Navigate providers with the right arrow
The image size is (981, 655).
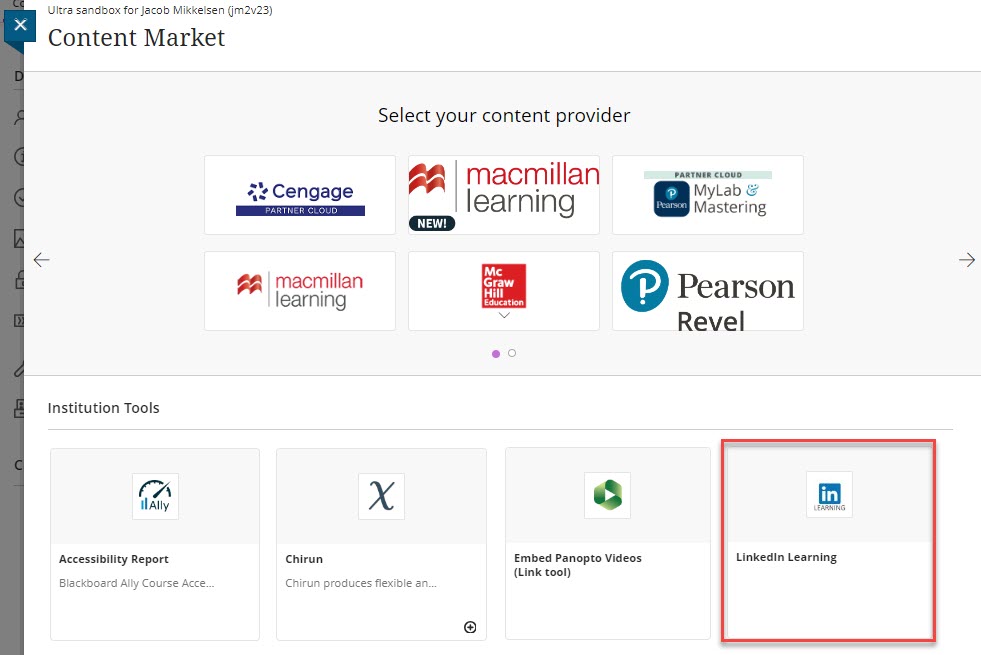click(x=966, y=259)
